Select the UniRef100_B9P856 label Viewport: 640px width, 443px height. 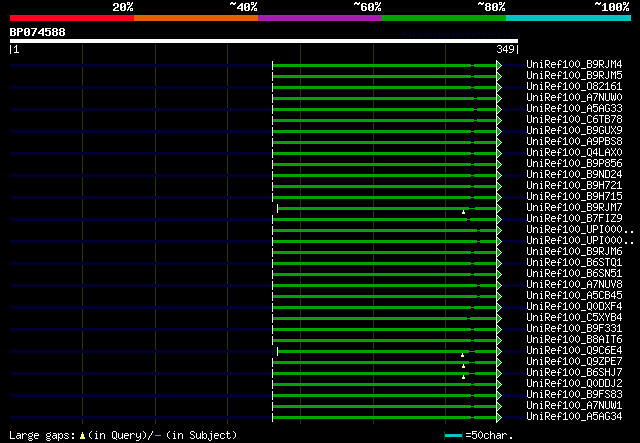574,164
